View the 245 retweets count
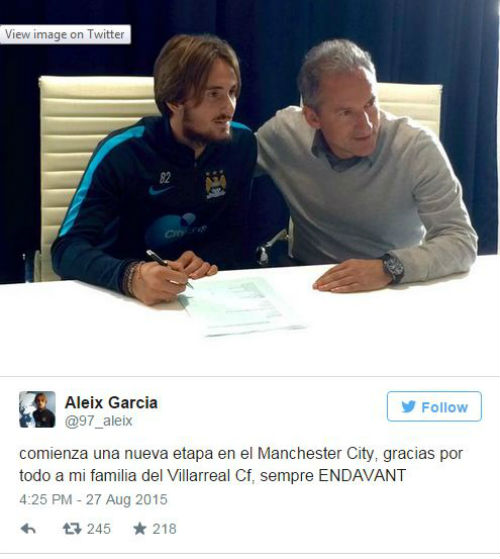The width and height of the screenshot is (500, 559). coord(99,529)
